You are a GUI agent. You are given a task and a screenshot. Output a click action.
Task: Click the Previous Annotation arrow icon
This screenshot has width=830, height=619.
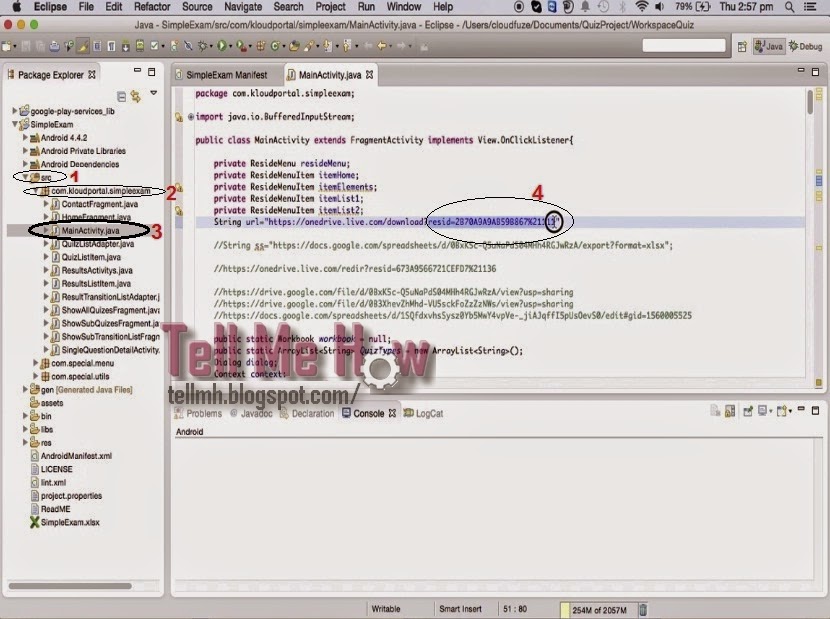point(346,47)
